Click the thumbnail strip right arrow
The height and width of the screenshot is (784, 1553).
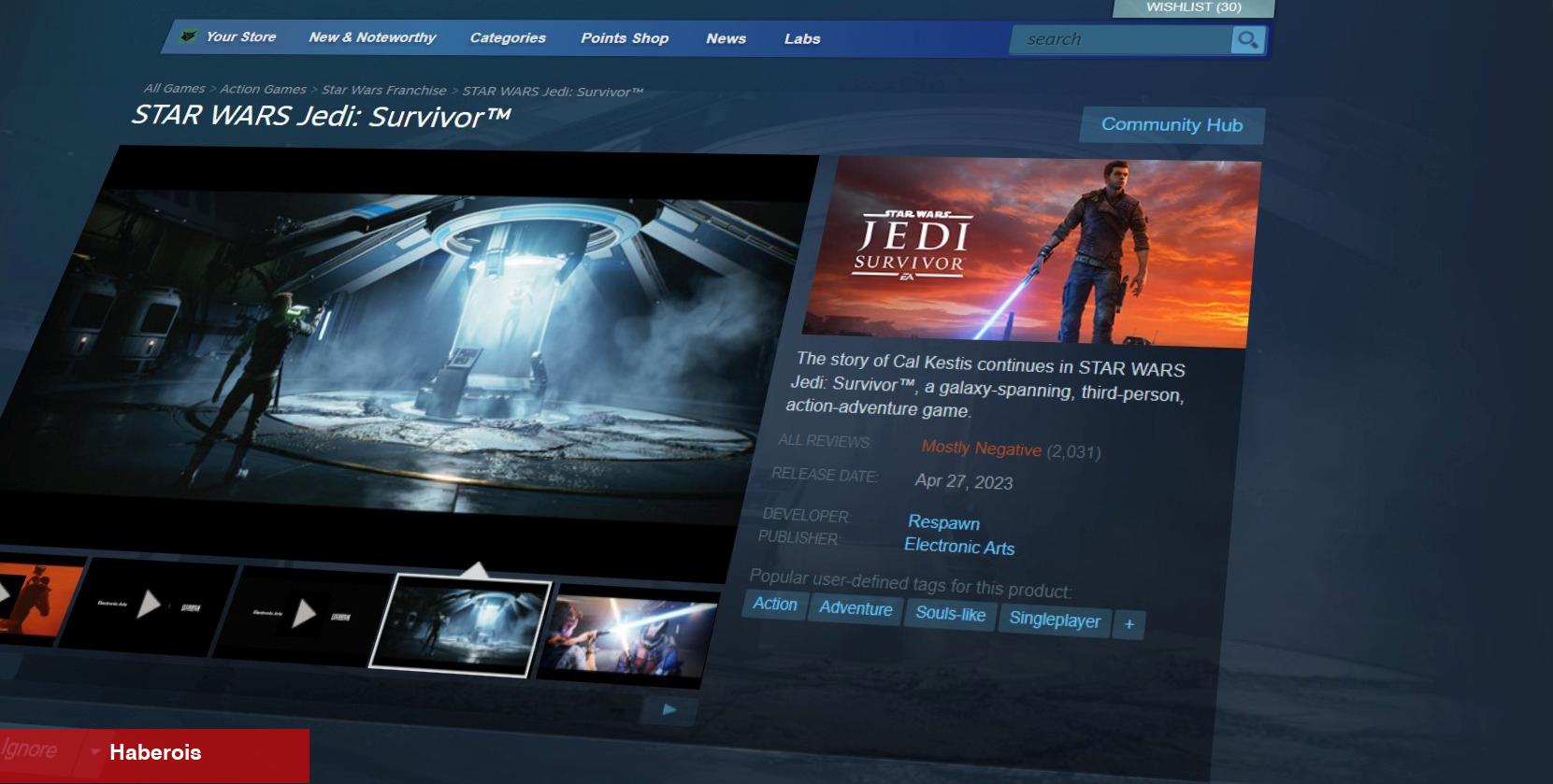coord(669,709)
